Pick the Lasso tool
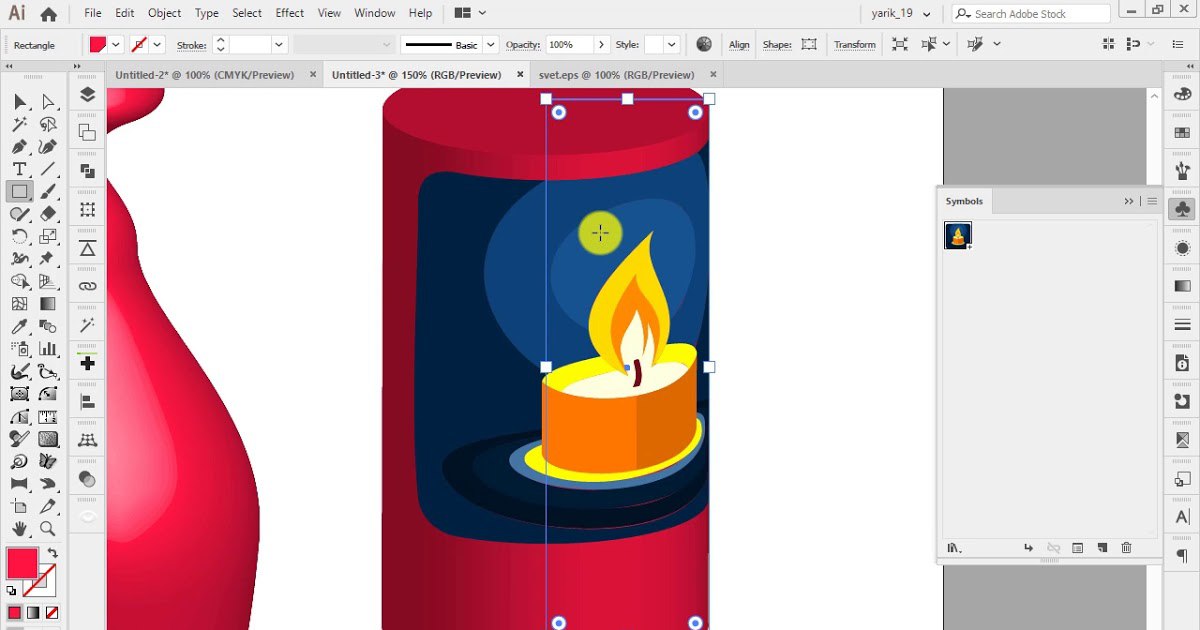The width and height of the screenshot is (1200, 630). pos(48,124)
